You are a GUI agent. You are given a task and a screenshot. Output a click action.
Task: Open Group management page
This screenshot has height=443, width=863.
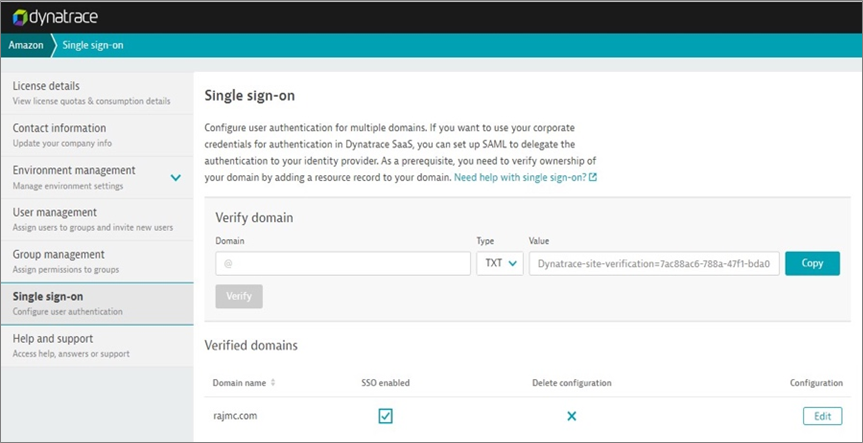point(97,261)
